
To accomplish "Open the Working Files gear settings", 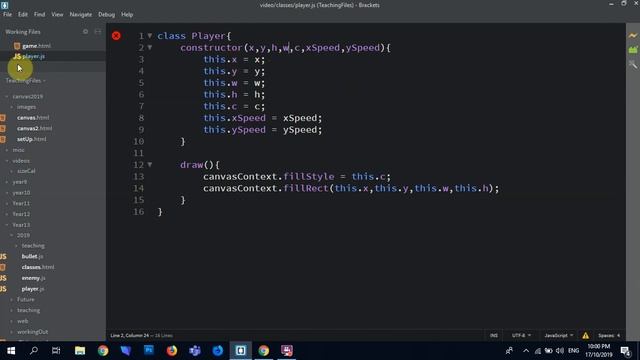I will click(85, 31).
